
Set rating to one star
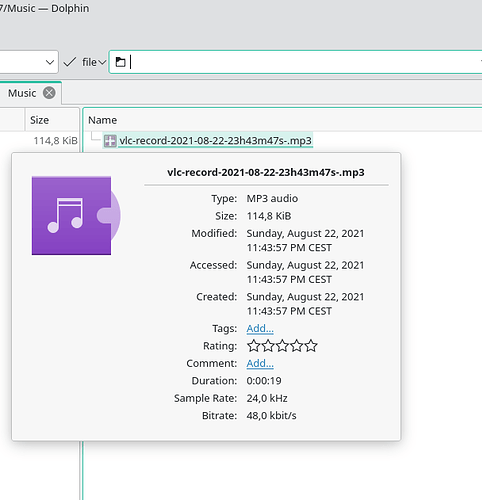(x=254, y=346)
